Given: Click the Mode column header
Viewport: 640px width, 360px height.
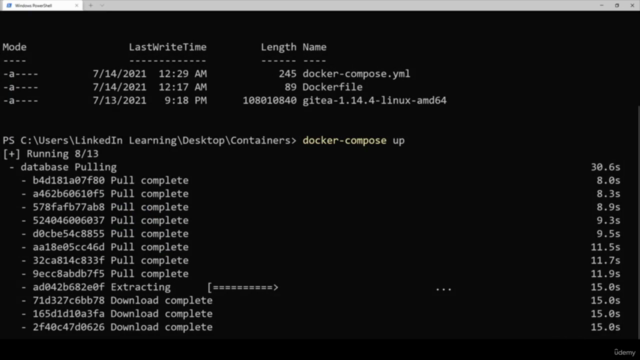Looking at the screenshot, I should click(x=14, y=47).
